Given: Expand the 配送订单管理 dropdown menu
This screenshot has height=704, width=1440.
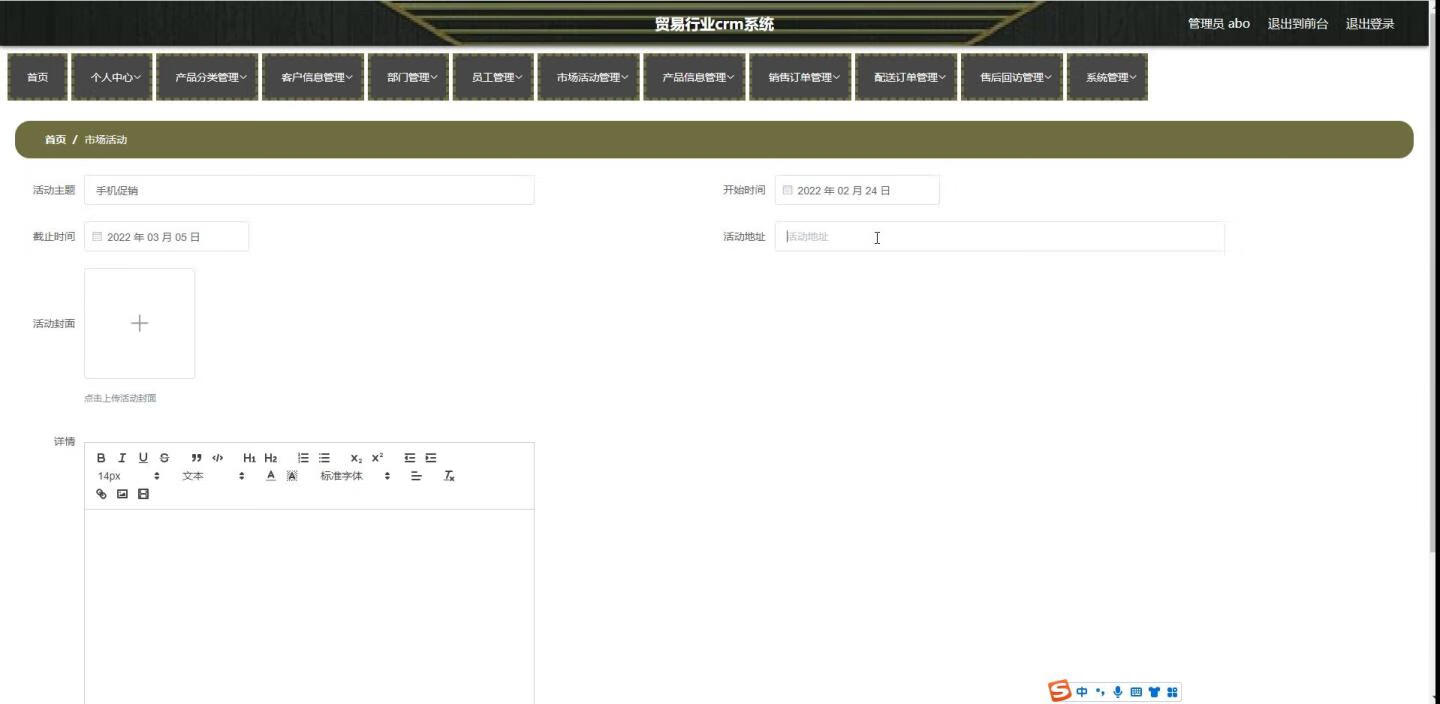Looking at the screenshot, I should click(906, 77).
